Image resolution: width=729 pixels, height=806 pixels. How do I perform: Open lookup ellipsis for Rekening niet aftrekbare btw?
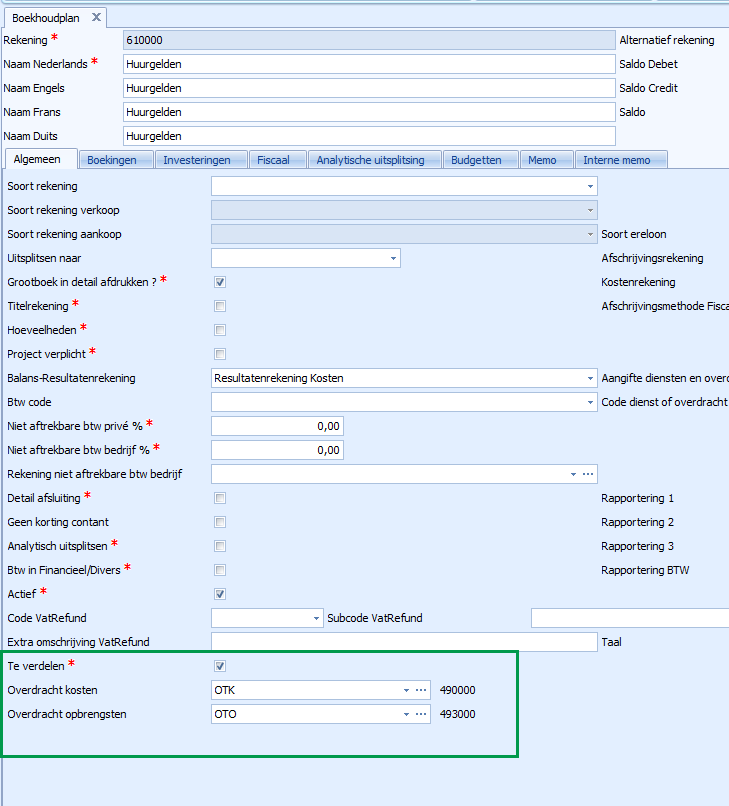pyautogui.click(x=588, y=474)
